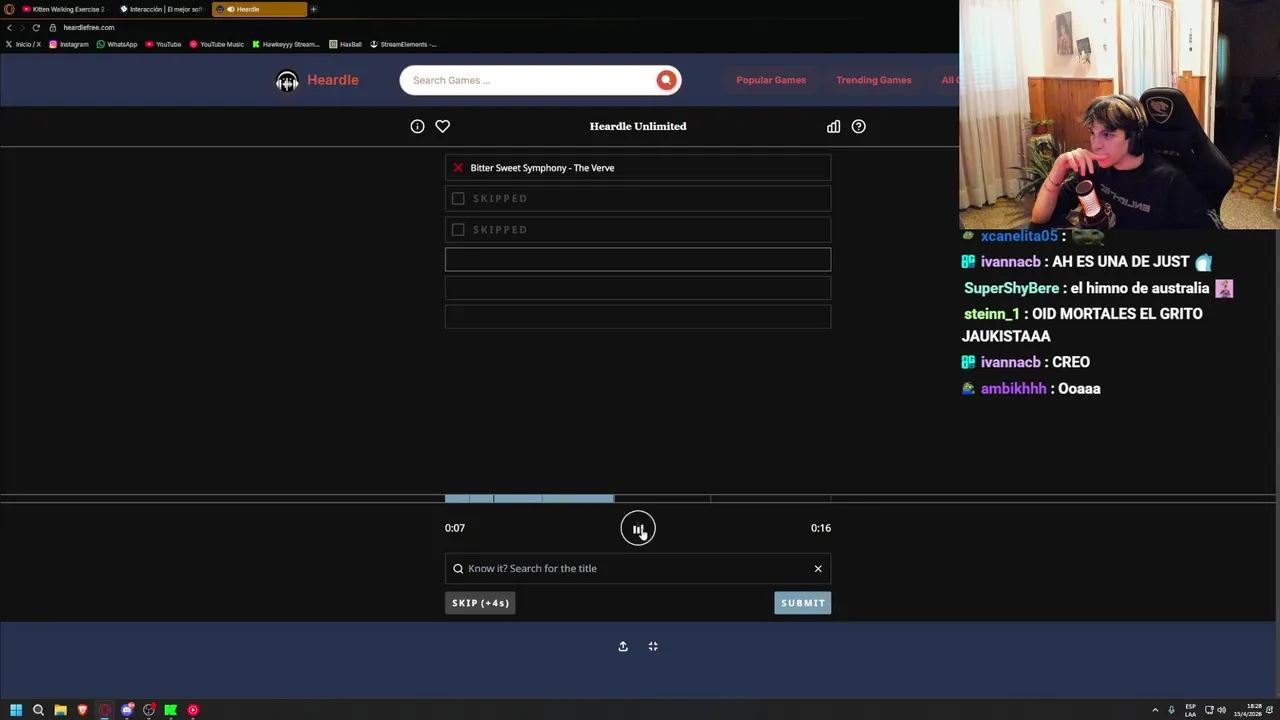
Task: Switch to the Kitten Walking Exercise tab
Action: click(x=63, y=9)
